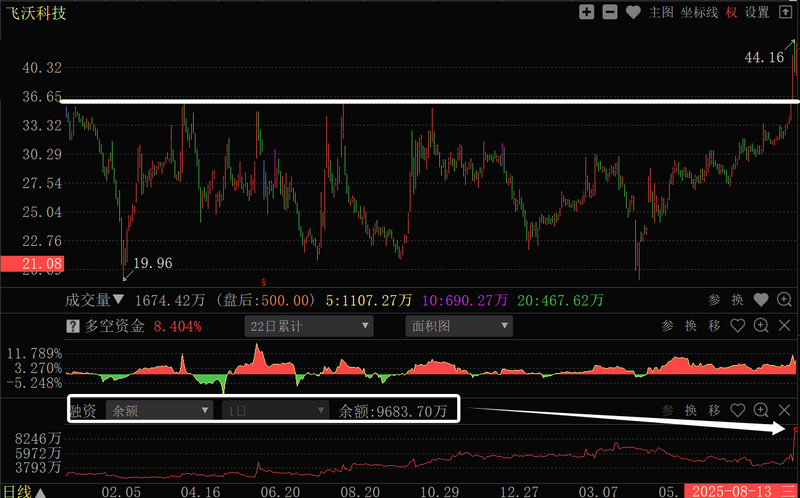The image size is (800, 498).
Task: Open 设置 chart settings
Action: pyautogui.click(x=757, y=12)
